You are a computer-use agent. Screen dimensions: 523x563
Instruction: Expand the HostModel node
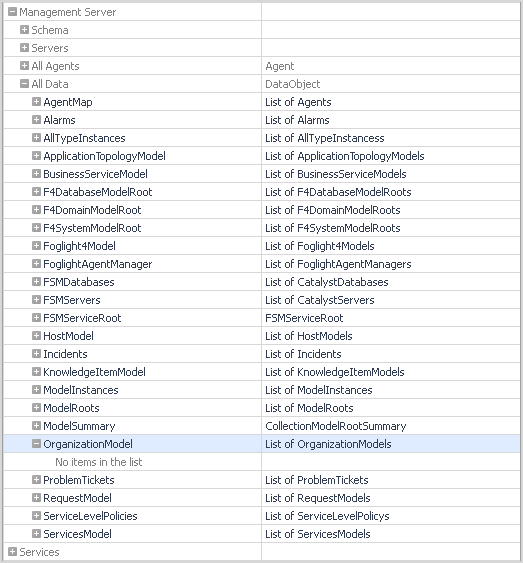[x=36, y=336]
